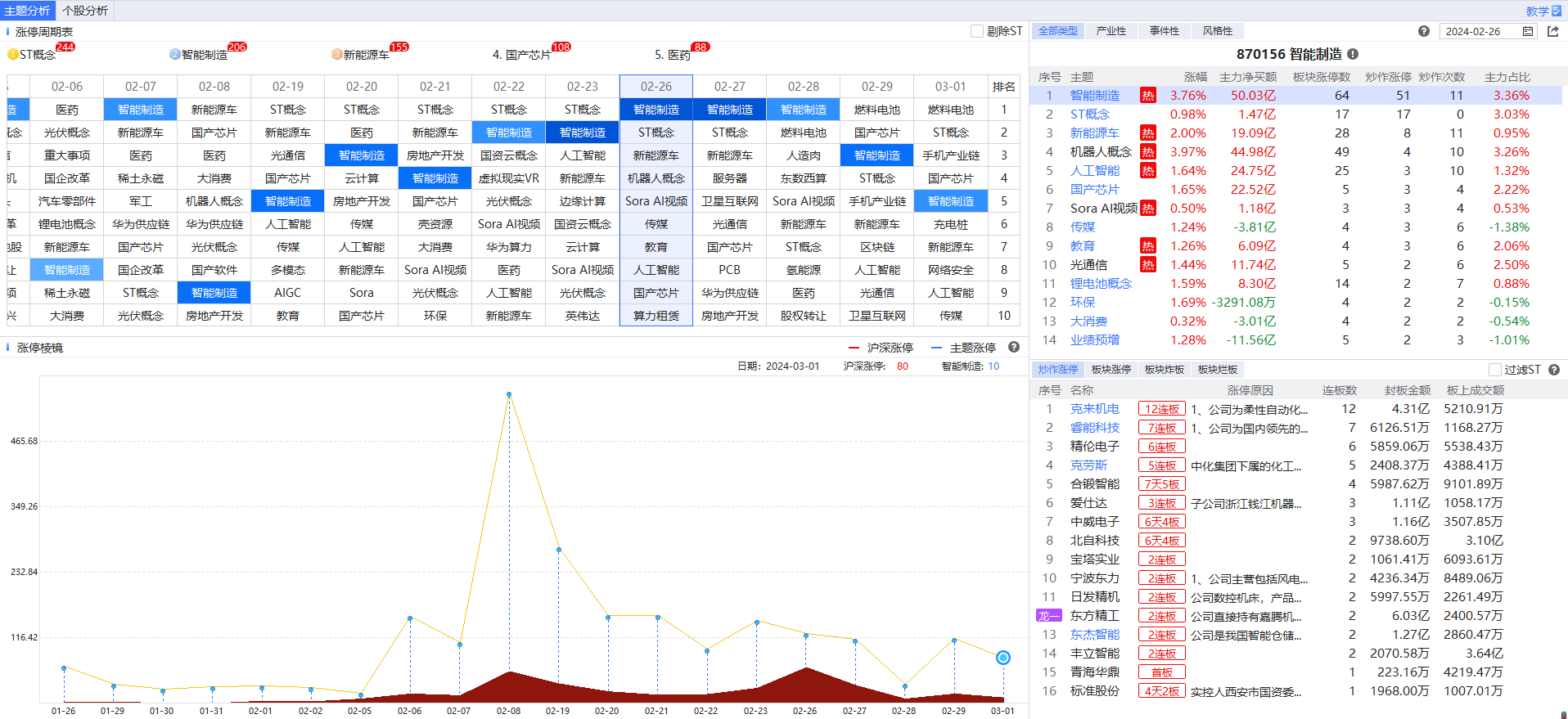1568x719 pixels.
Task: Sort by the 主力净买额 column header
Action: coord(1247,77)
